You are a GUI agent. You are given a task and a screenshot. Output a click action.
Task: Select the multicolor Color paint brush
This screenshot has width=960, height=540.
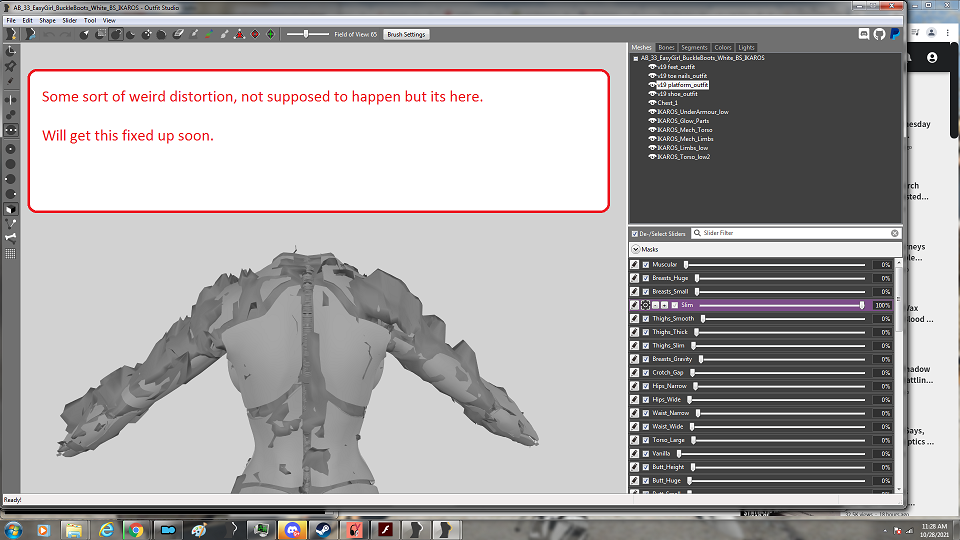coord(209,34)
